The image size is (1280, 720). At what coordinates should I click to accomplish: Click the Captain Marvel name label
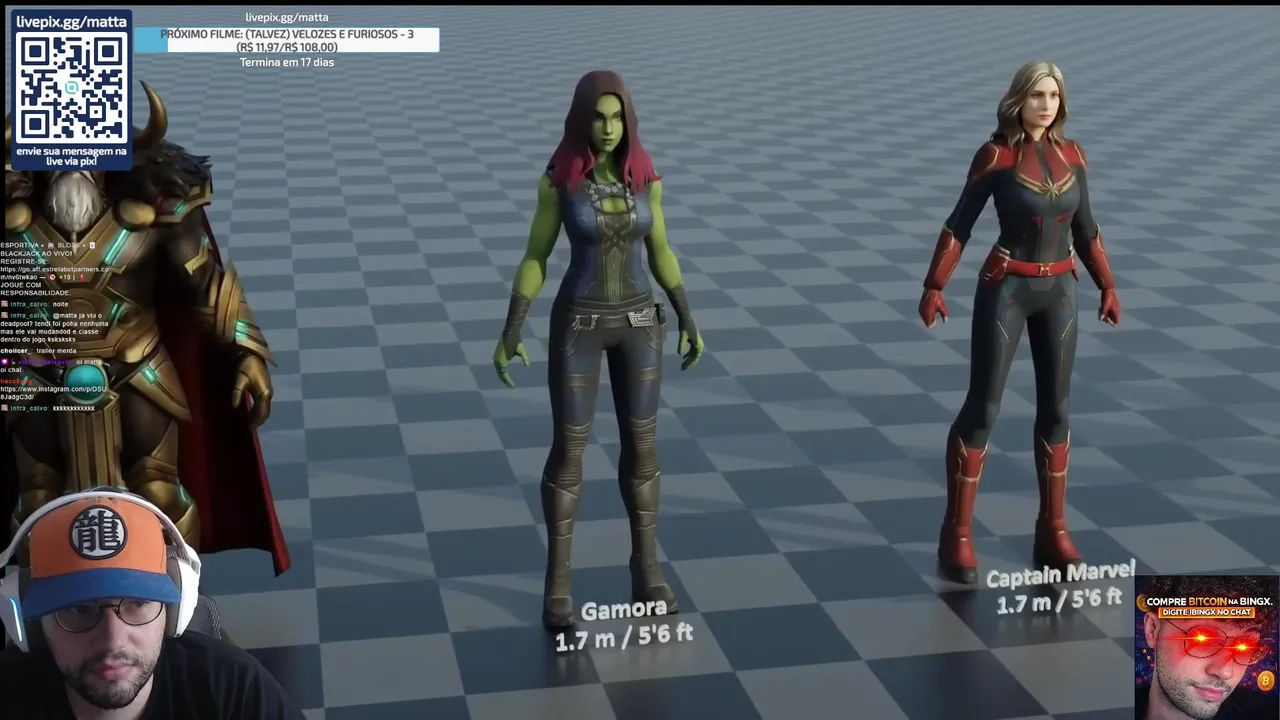coord(1060,575)
